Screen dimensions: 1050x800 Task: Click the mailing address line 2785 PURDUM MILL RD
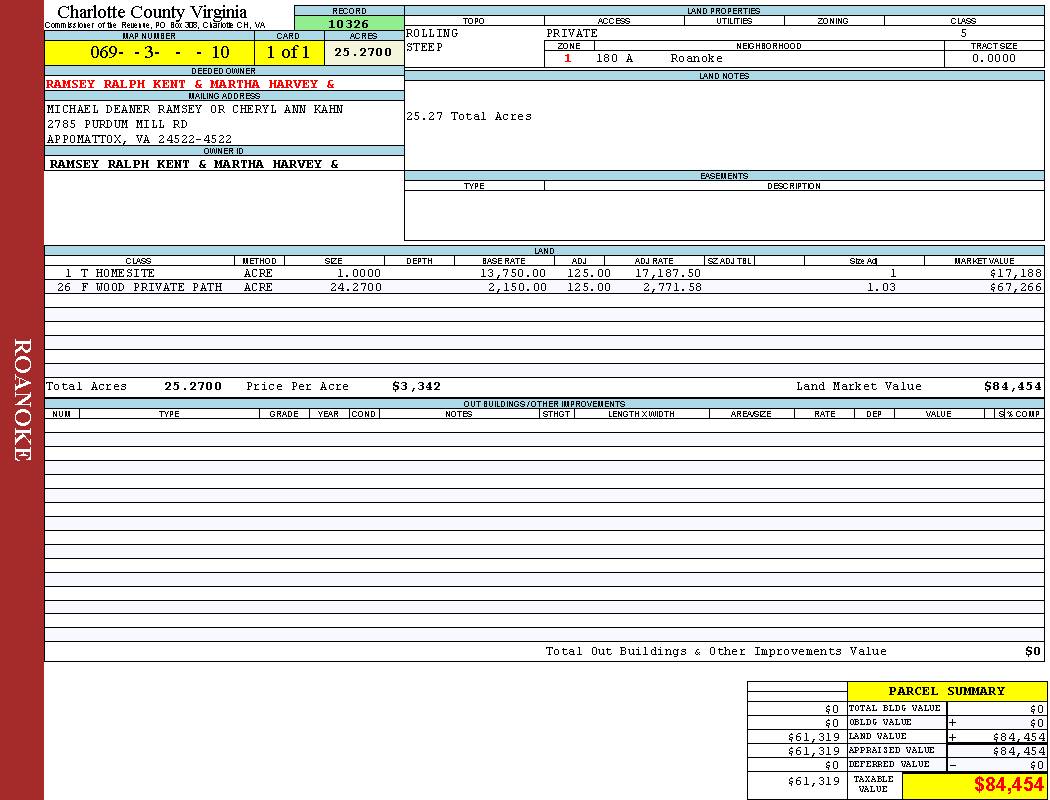click(x=117, y=124)
